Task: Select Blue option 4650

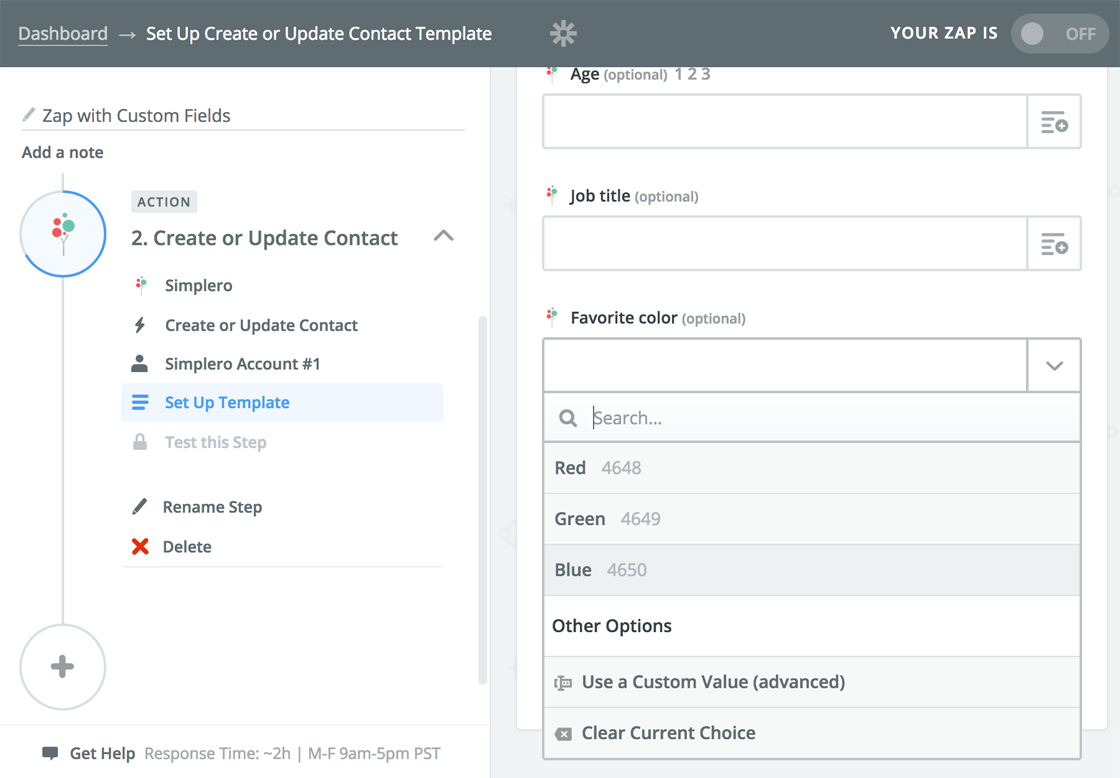Action: (811, 570)
